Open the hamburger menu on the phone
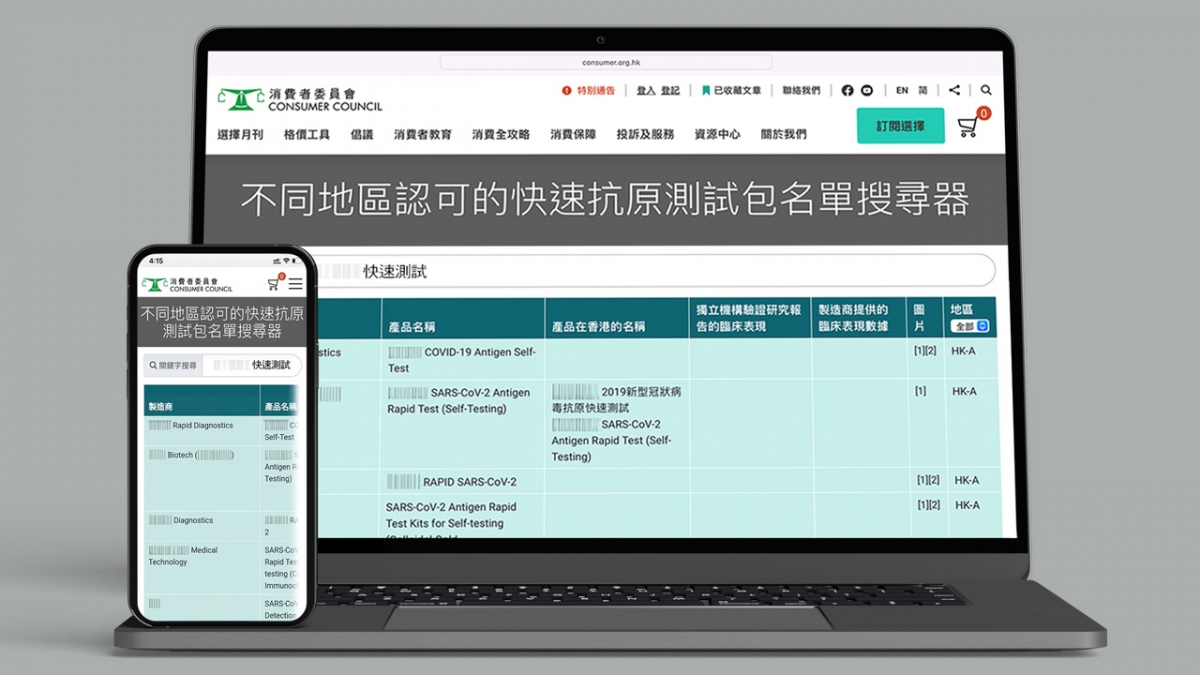The image size is (1200, 675). 296,283
